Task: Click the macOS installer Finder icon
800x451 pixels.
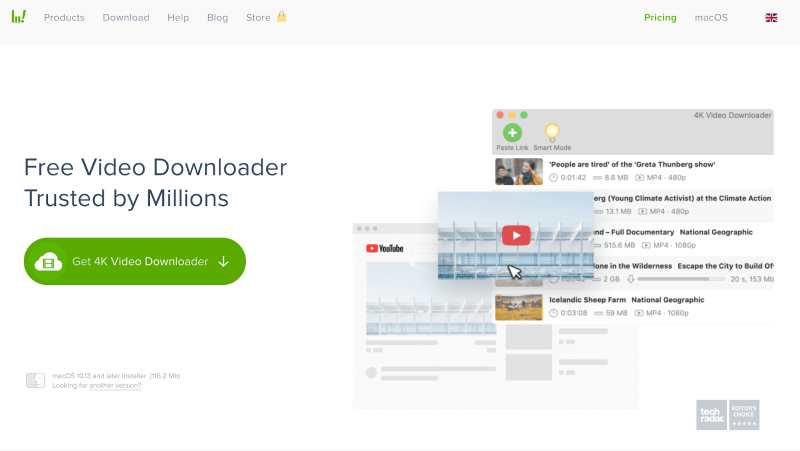Action: pyautogui.click(x=35, y=380)
